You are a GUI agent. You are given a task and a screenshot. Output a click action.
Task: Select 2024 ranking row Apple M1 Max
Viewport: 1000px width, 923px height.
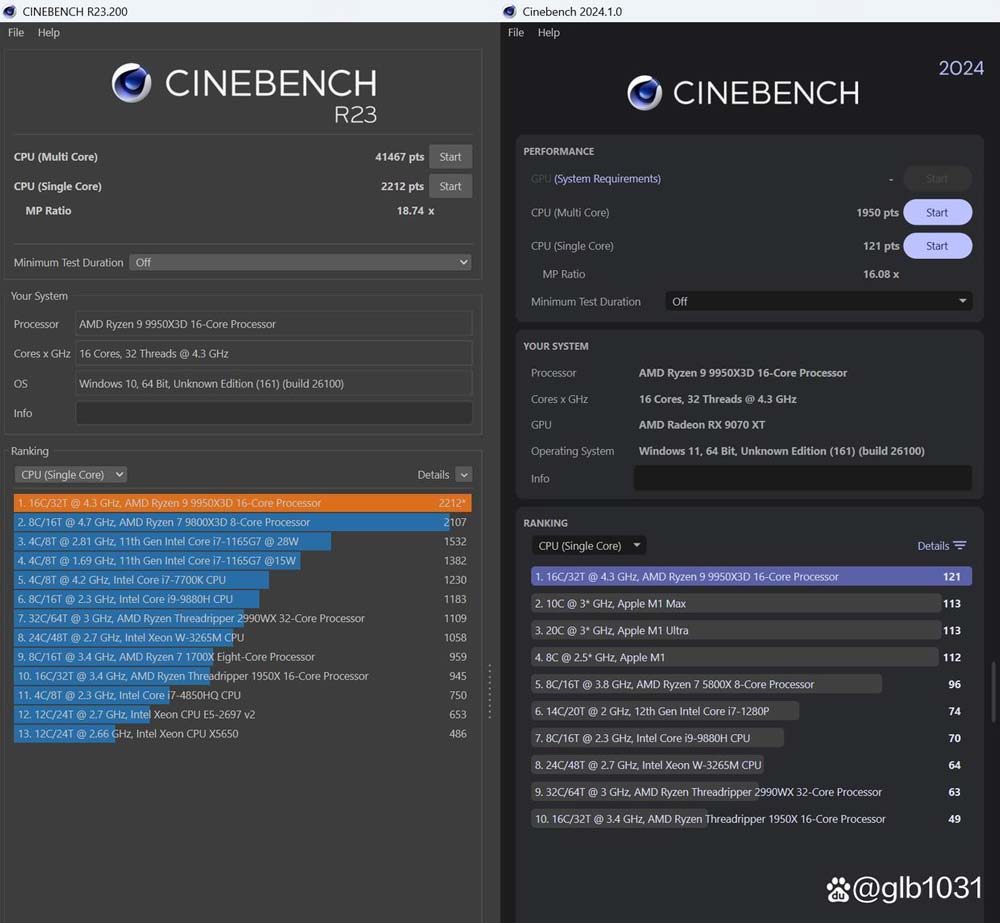(x=751, y=603)
